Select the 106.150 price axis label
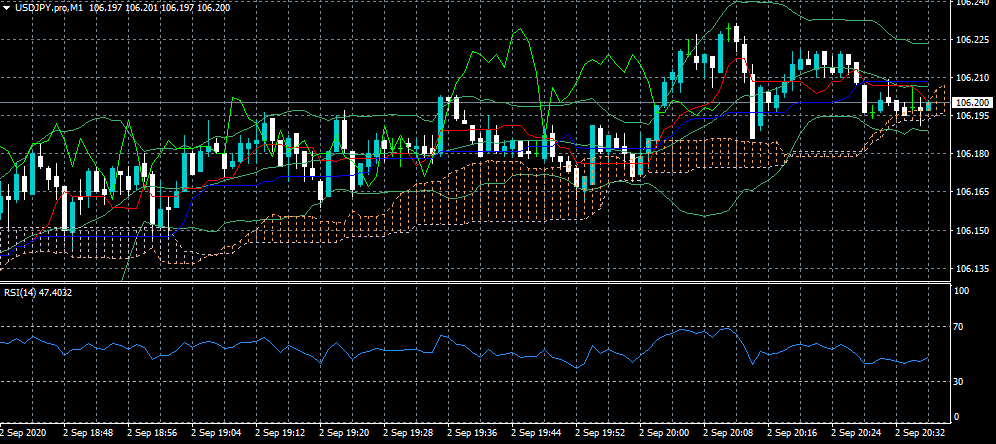996x444 pixels. tap(972, 231)
